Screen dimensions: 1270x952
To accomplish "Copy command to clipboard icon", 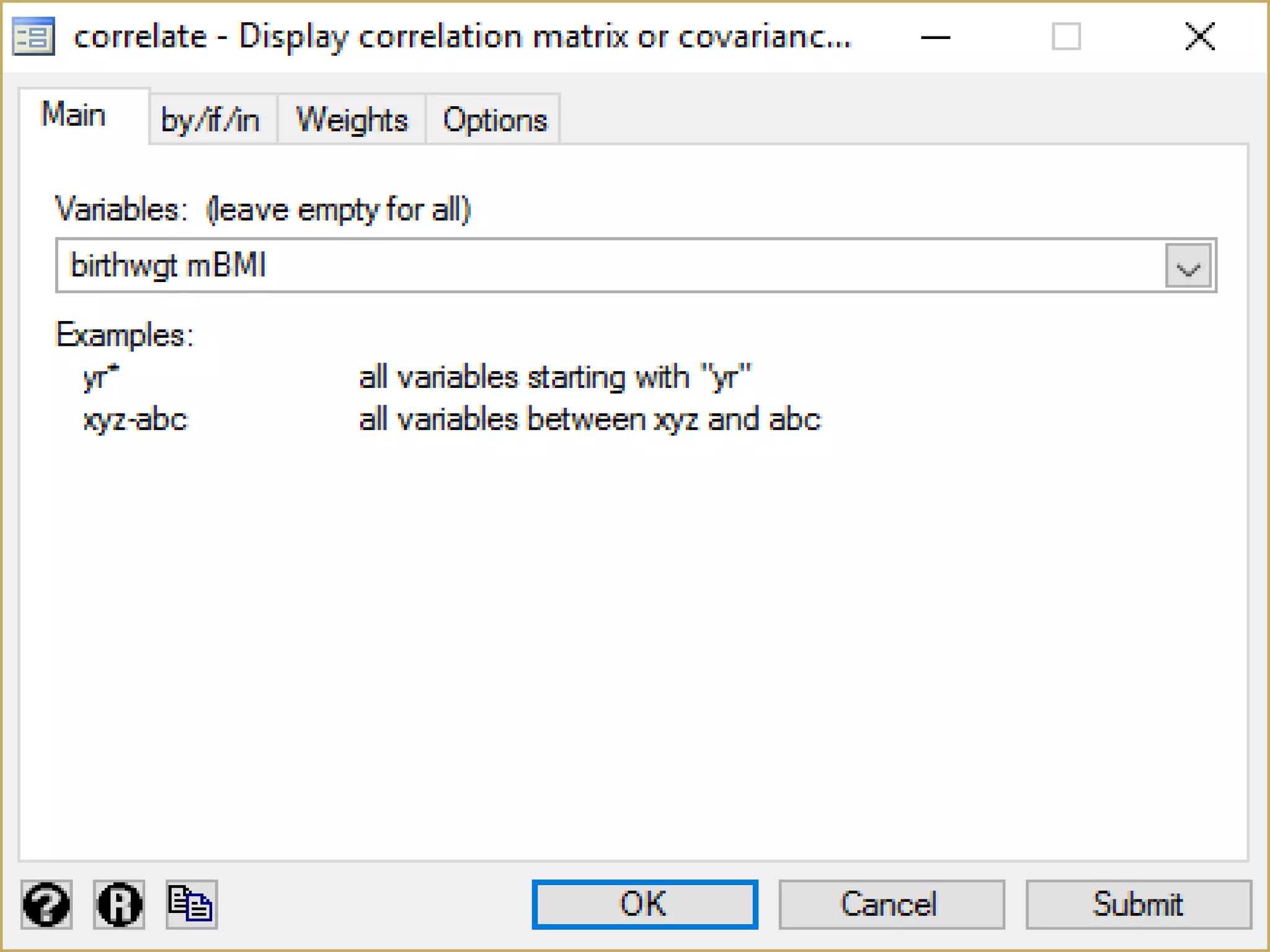I will click(x=191, y=904).
